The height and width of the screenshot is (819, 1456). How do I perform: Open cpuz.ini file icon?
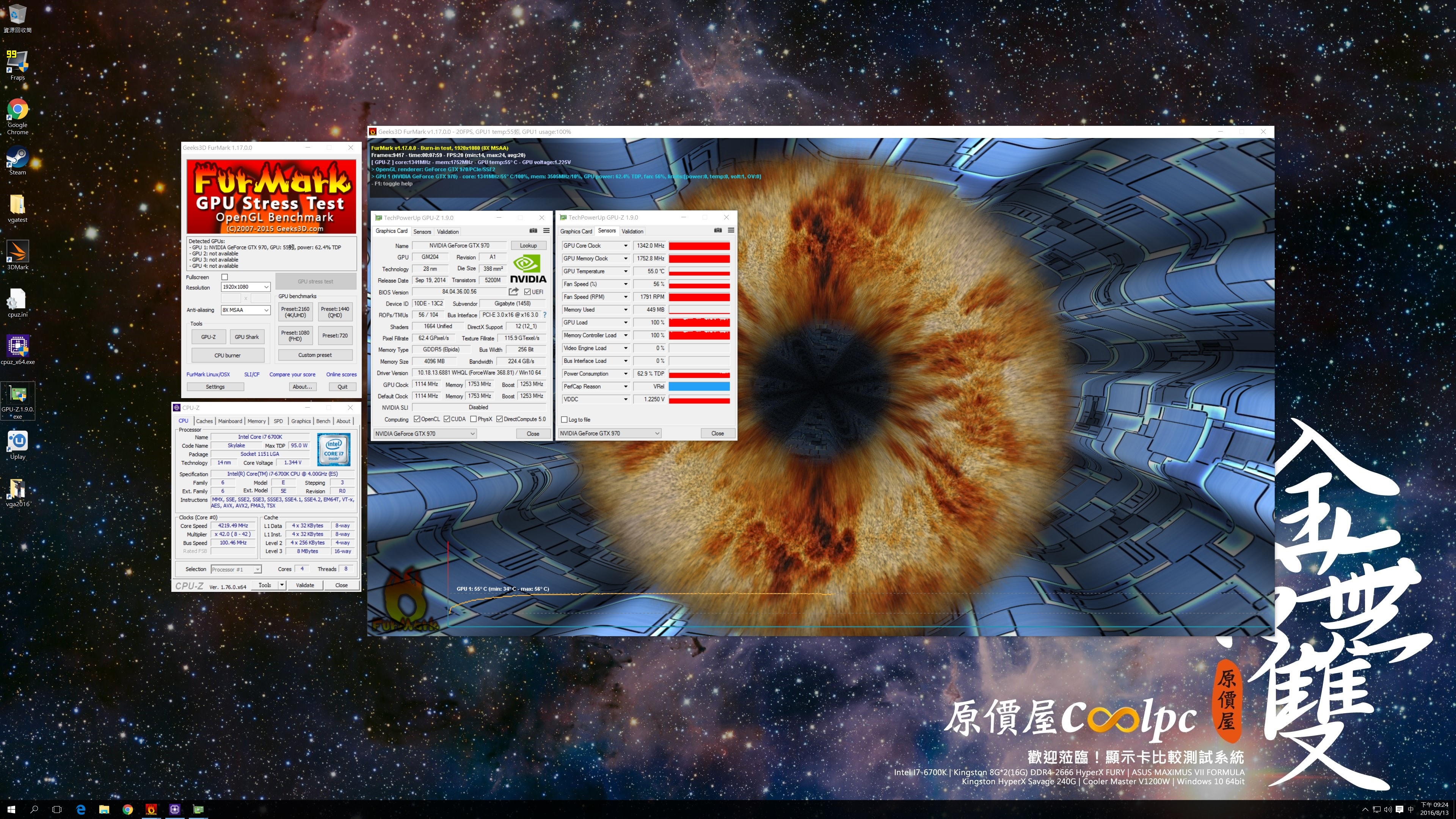(x=17, y=303)
